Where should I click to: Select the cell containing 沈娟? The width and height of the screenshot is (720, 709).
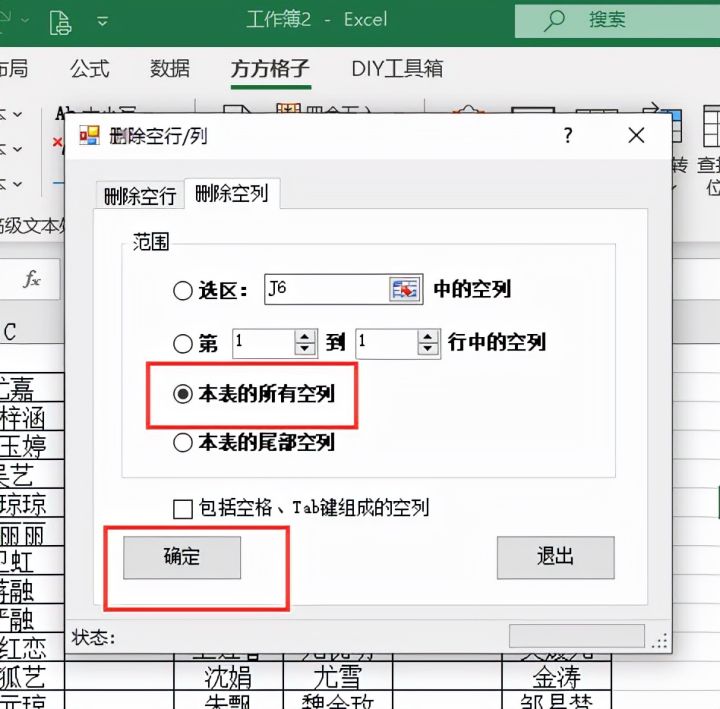coord(228,676)
